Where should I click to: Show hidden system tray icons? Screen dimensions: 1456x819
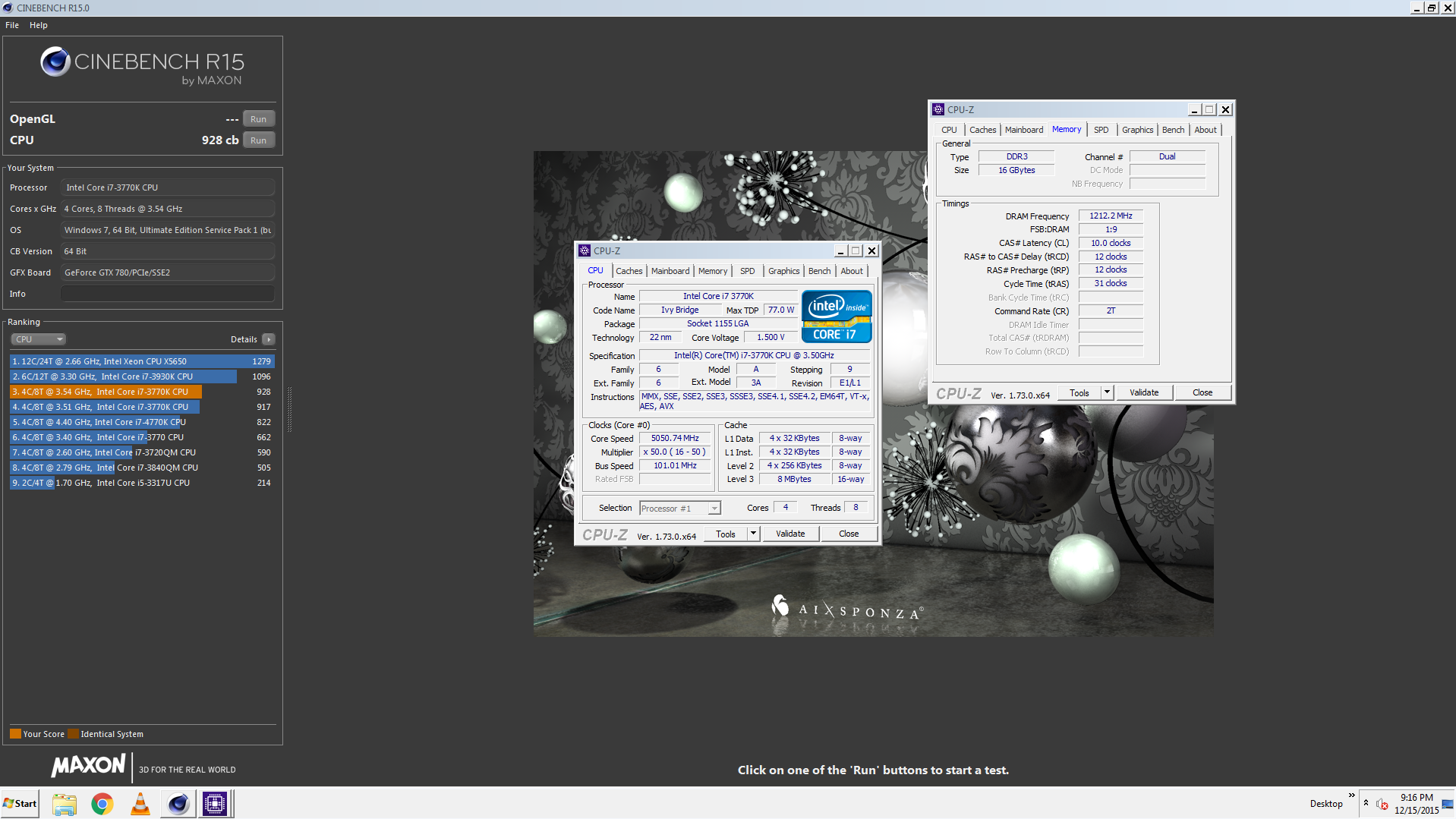coord(1366,804)
